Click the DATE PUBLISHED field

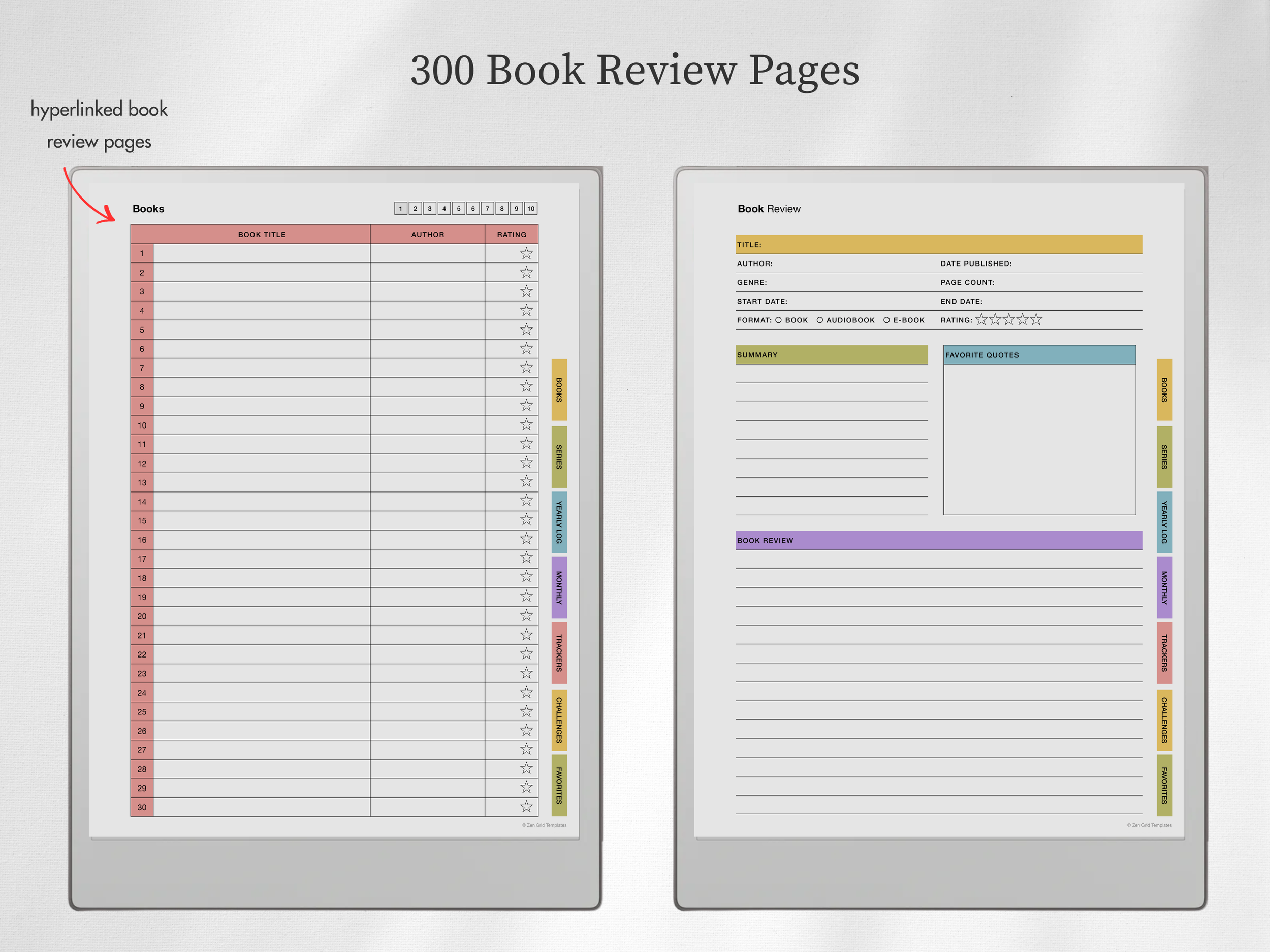[1041, 264]
